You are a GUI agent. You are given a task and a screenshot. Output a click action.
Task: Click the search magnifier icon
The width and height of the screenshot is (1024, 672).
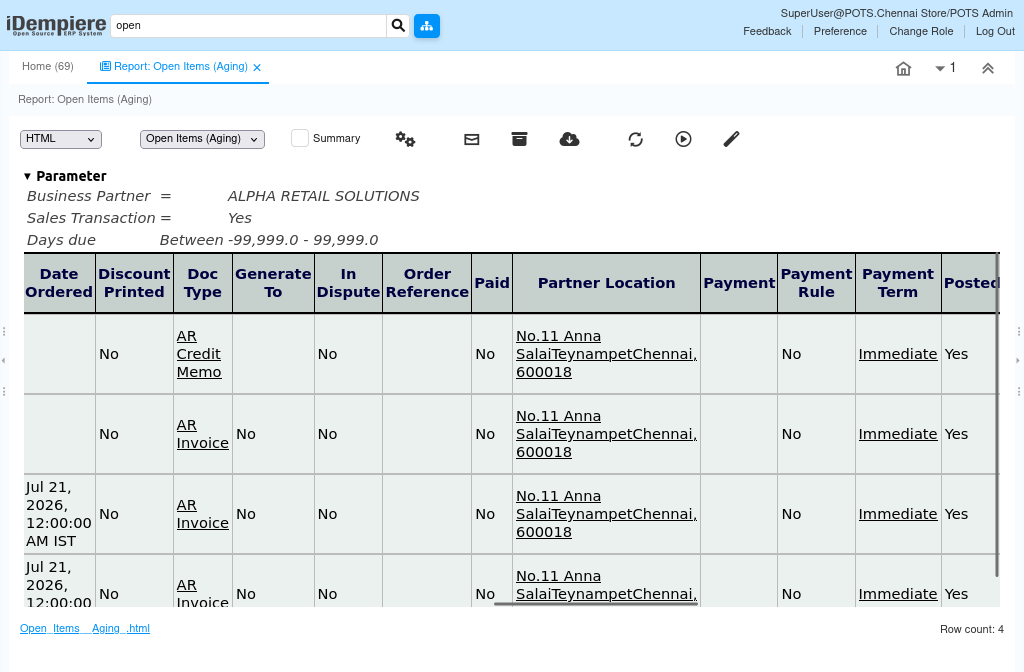click(398, 25)
